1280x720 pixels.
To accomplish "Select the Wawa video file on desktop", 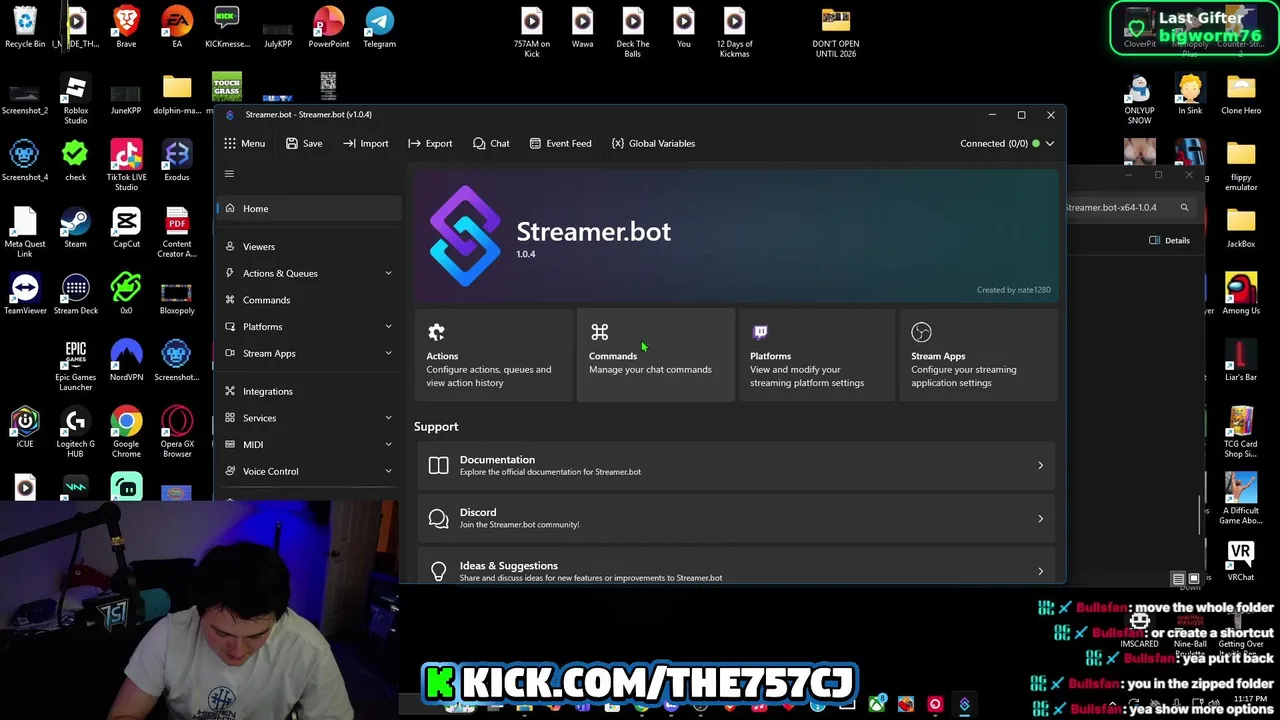I will [x=582, y=27].
